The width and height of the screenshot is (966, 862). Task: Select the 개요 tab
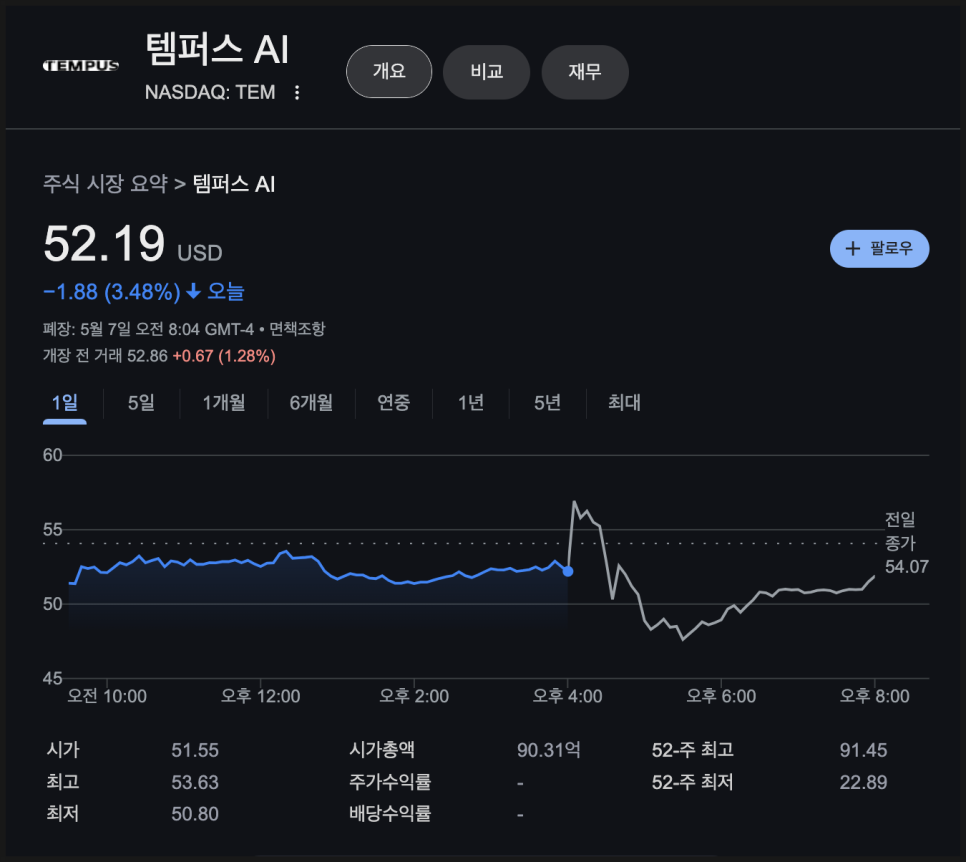point(389,71)
